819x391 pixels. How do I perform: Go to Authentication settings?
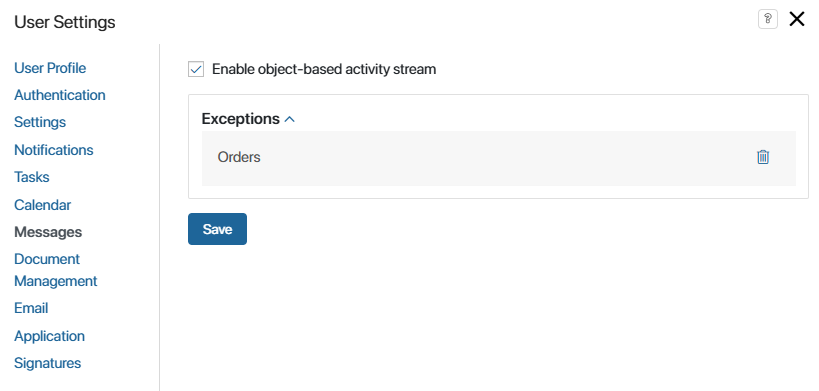[x=60, y=95]
